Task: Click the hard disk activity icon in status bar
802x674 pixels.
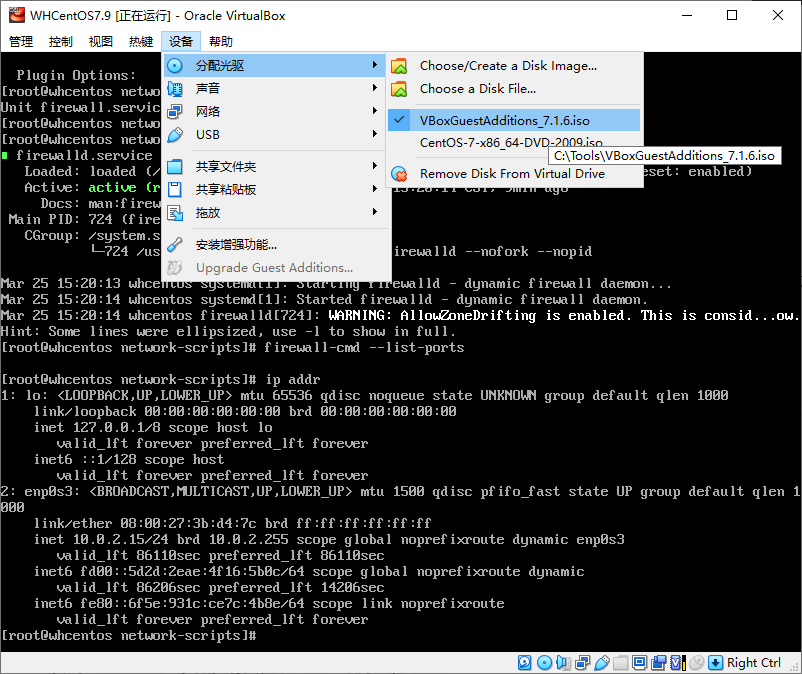Action: tap(525, 663)
